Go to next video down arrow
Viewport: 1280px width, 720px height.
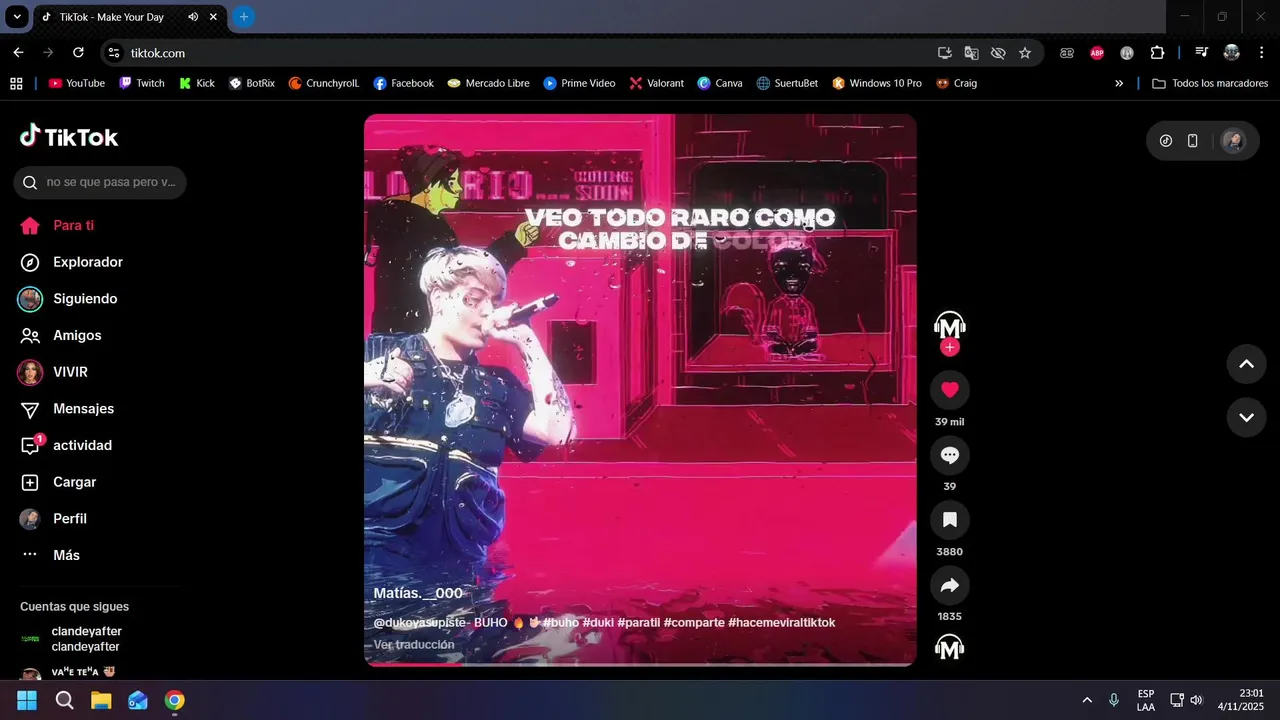click(x=1246, y=418)
